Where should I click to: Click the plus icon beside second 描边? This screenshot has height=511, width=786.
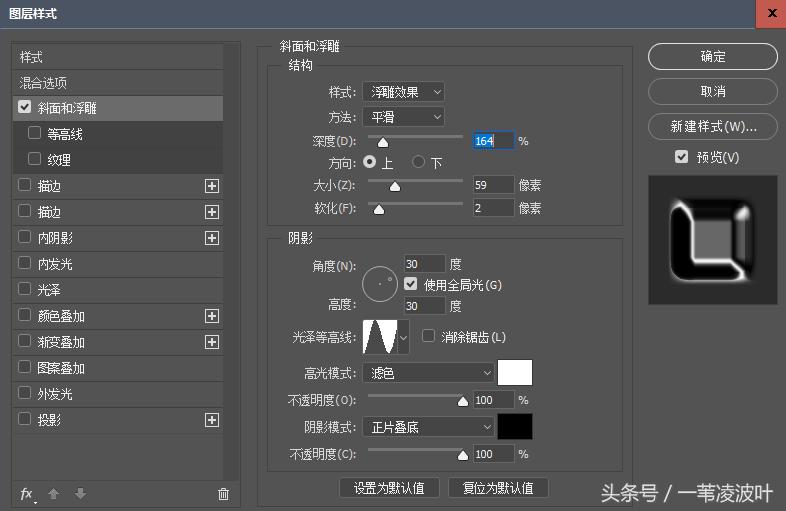tap(212, 212)
